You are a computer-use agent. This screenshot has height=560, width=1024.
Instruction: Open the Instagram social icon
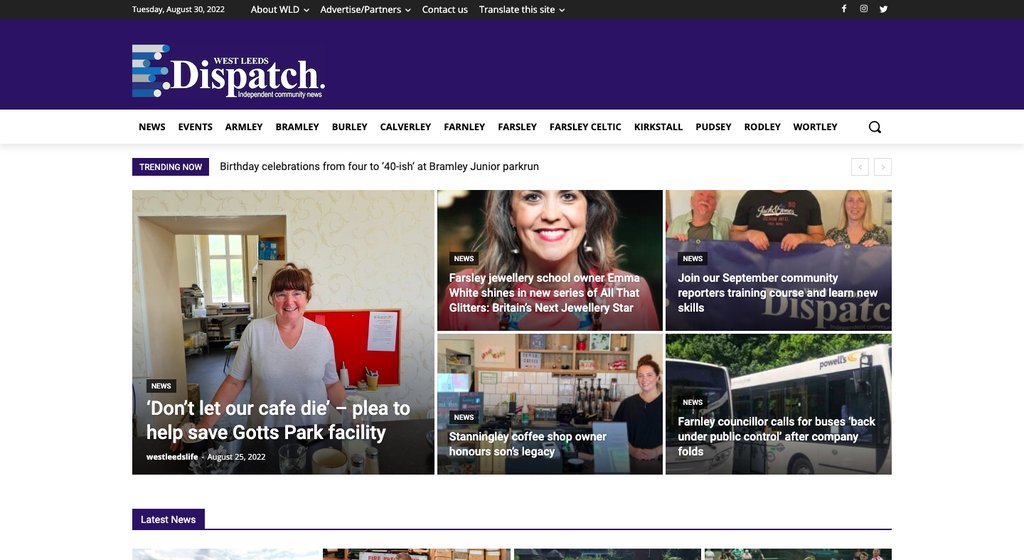[x=863, y=9]
